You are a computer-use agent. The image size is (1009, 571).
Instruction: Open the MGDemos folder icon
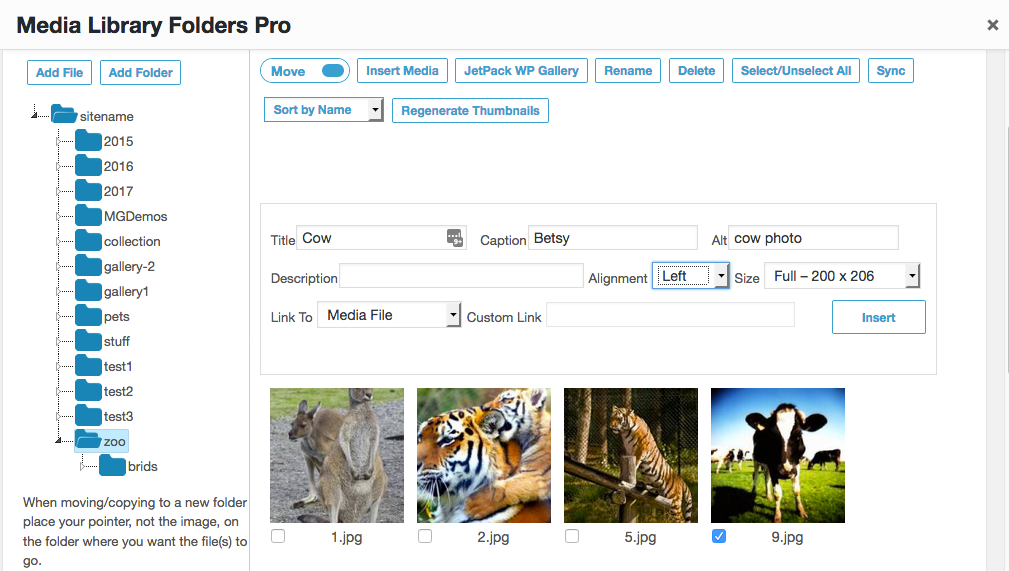88,216
